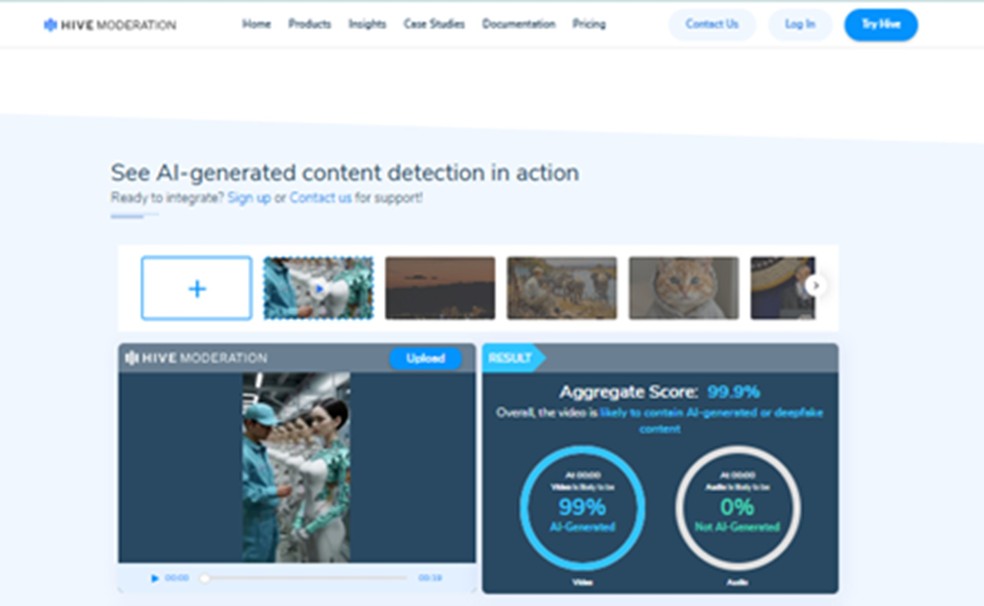Screen dimensions: 984x606
Task: Click the 0% Not AI-Generated audio circle
Action: tap(737, 508)
